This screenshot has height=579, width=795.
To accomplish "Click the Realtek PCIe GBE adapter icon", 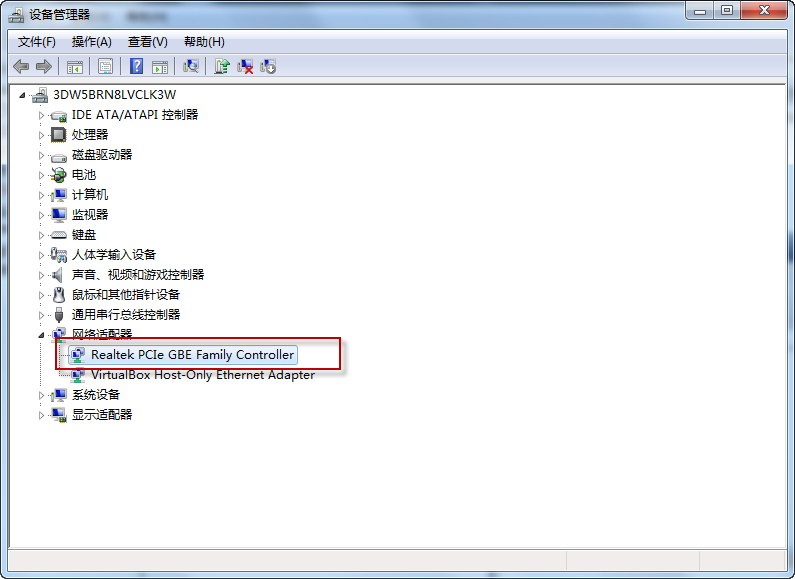I will point(78,355).
